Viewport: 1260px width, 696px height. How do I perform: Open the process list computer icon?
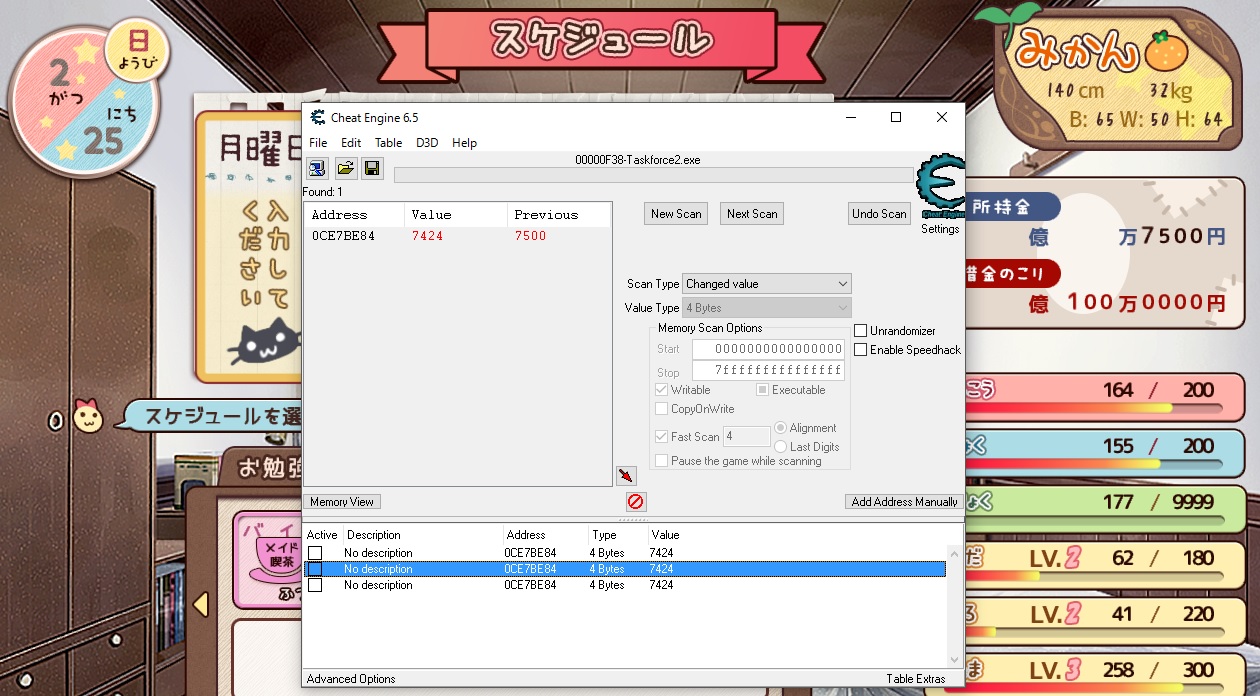pyautogui.click(x=317, y=168)
